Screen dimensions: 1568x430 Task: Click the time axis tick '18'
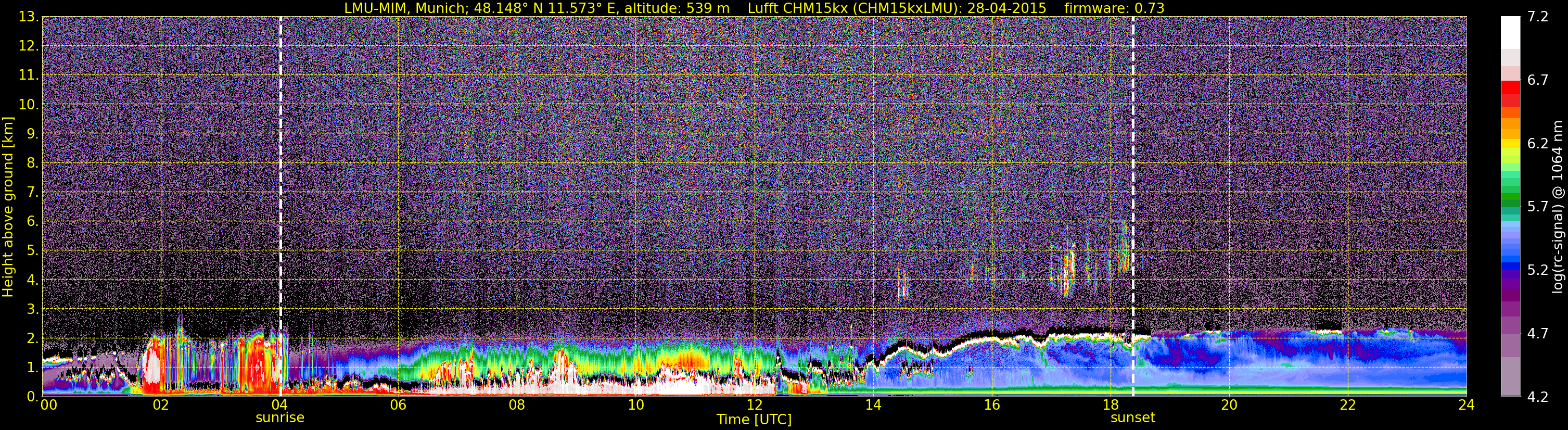[1110, 405]
